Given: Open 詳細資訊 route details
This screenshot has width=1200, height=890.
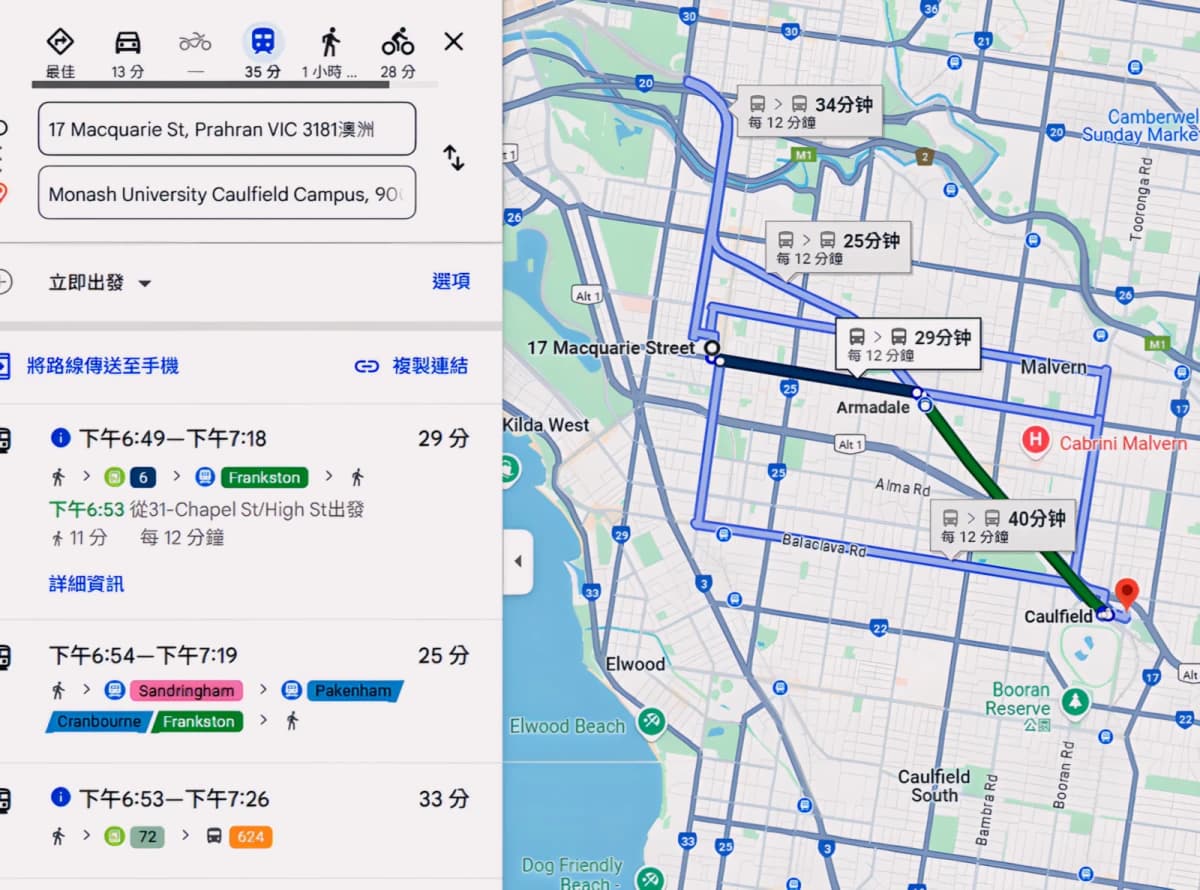Looking at the screenshot, I should (x=86, y=584).
